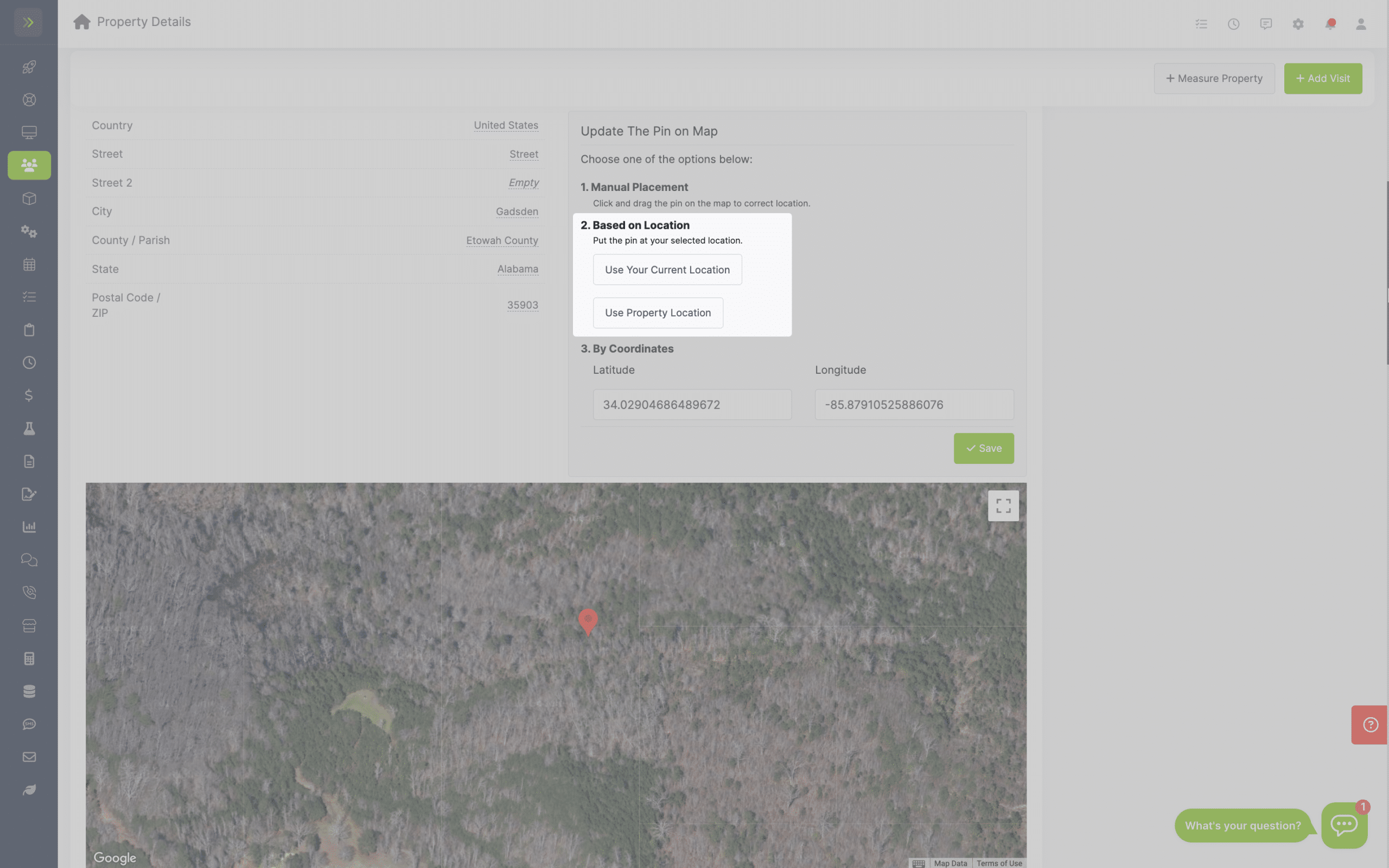Open the rocket icon in the sidebar

29,67
